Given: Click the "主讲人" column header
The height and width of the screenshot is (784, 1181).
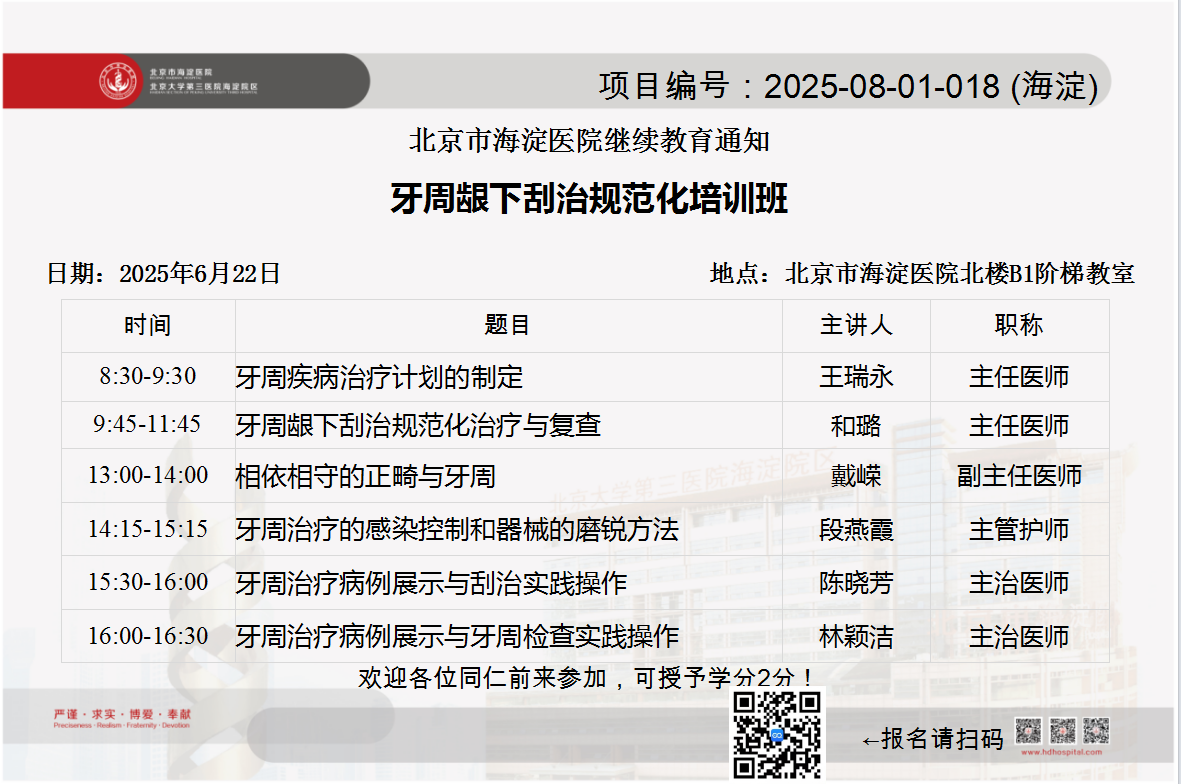Looking at the screenshot, I should coord(856,325).
